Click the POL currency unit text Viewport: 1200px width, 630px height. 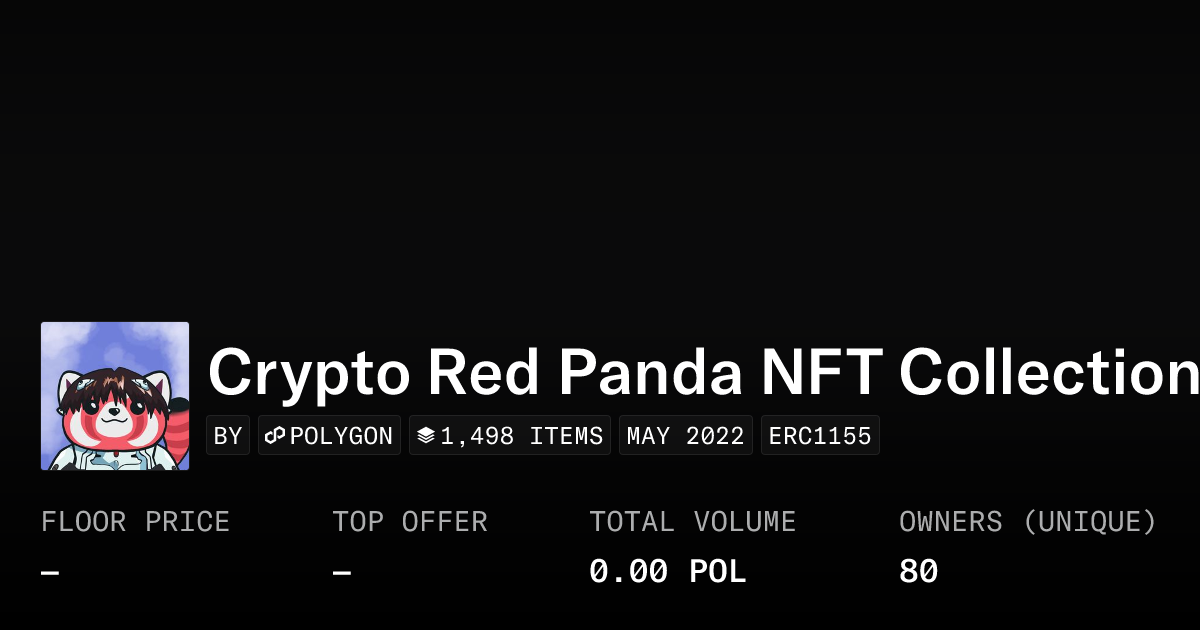[x=718, y=572]
